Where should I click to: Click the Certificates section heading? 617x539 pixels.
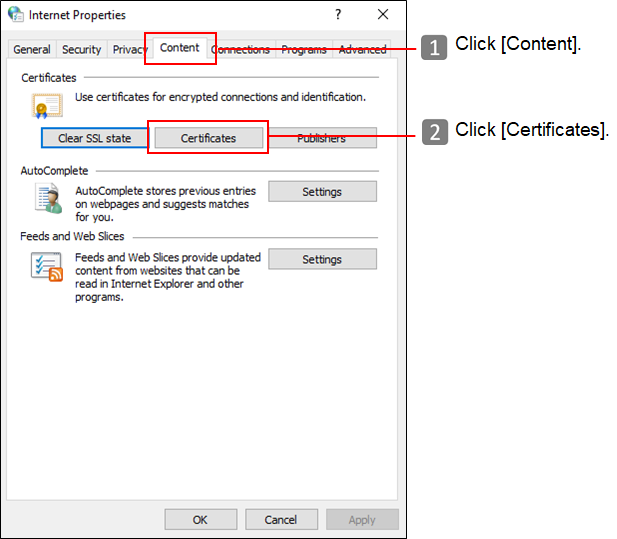click(x=49, y=78)
